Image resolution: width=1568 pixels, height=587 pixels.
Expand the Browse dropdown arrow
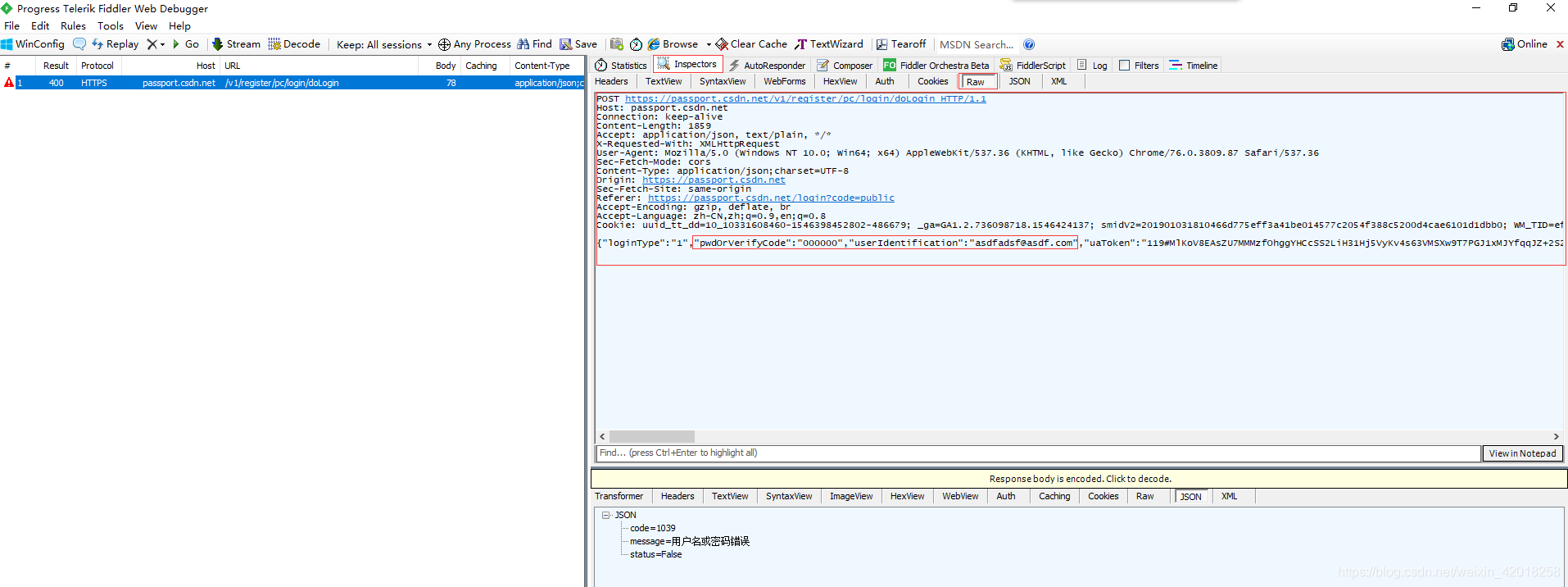(709, 44)
